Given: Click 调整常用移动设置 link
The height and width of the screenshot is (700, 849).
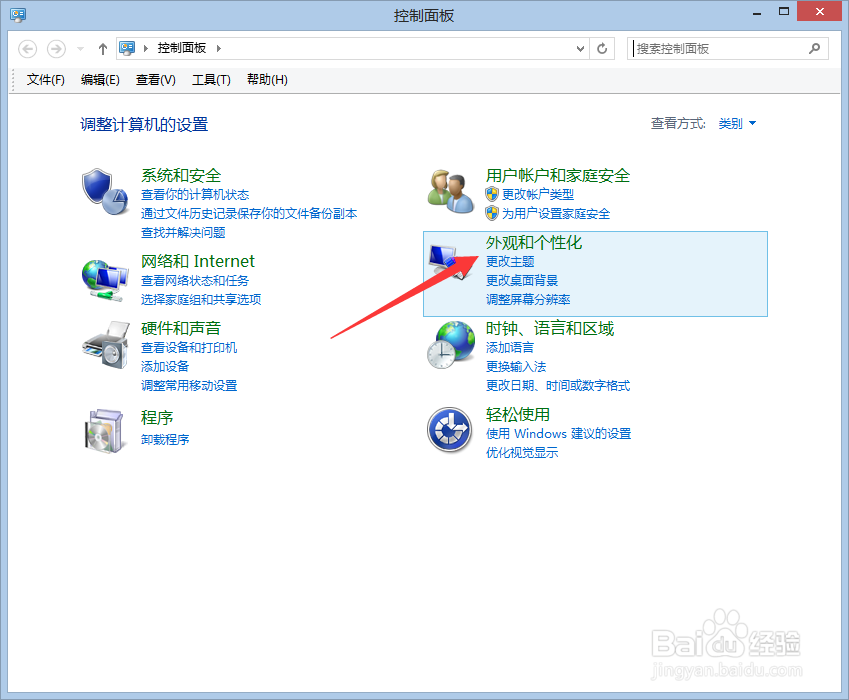Looking at the screenshot, I should [189, 385].
